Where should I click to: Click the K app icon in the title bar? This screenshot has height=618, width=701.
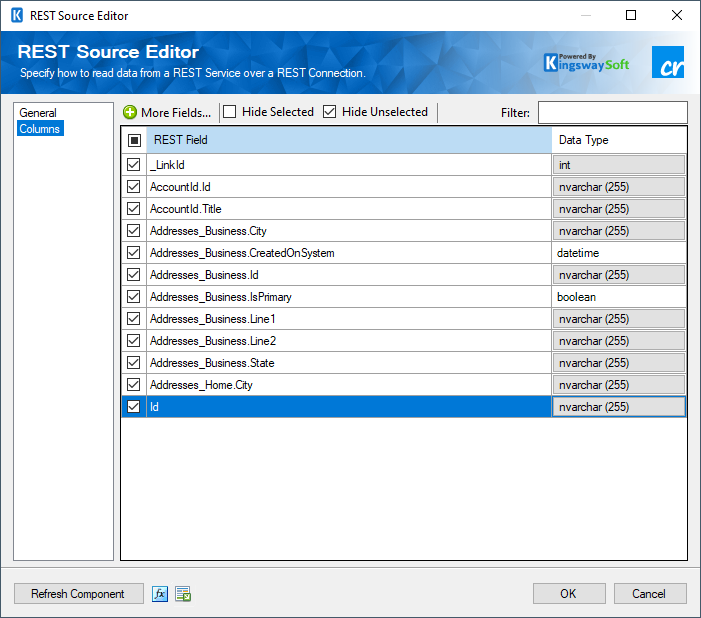point(17,15)
